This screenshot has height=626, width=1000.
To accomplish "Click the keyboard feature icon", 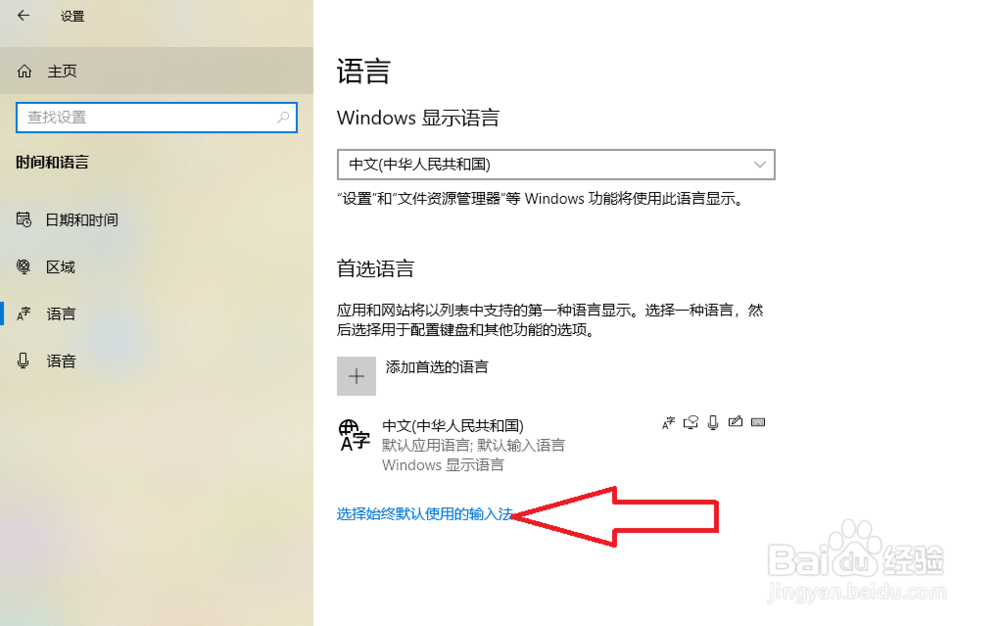I will click(758, 422).
